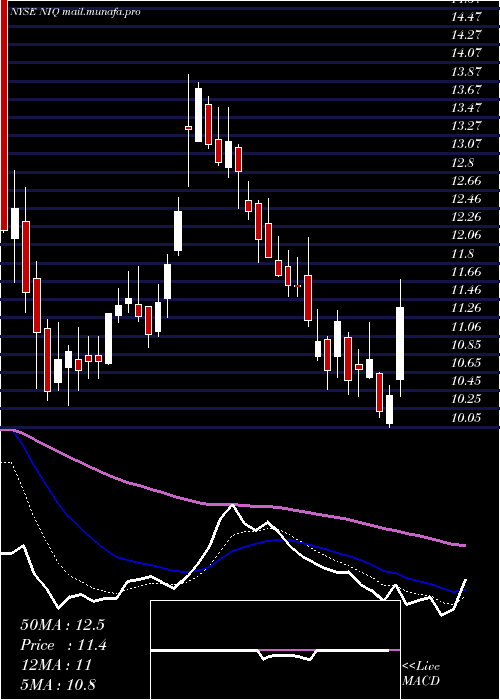Click the 10.05 price axis label

[x=466, y=418]
